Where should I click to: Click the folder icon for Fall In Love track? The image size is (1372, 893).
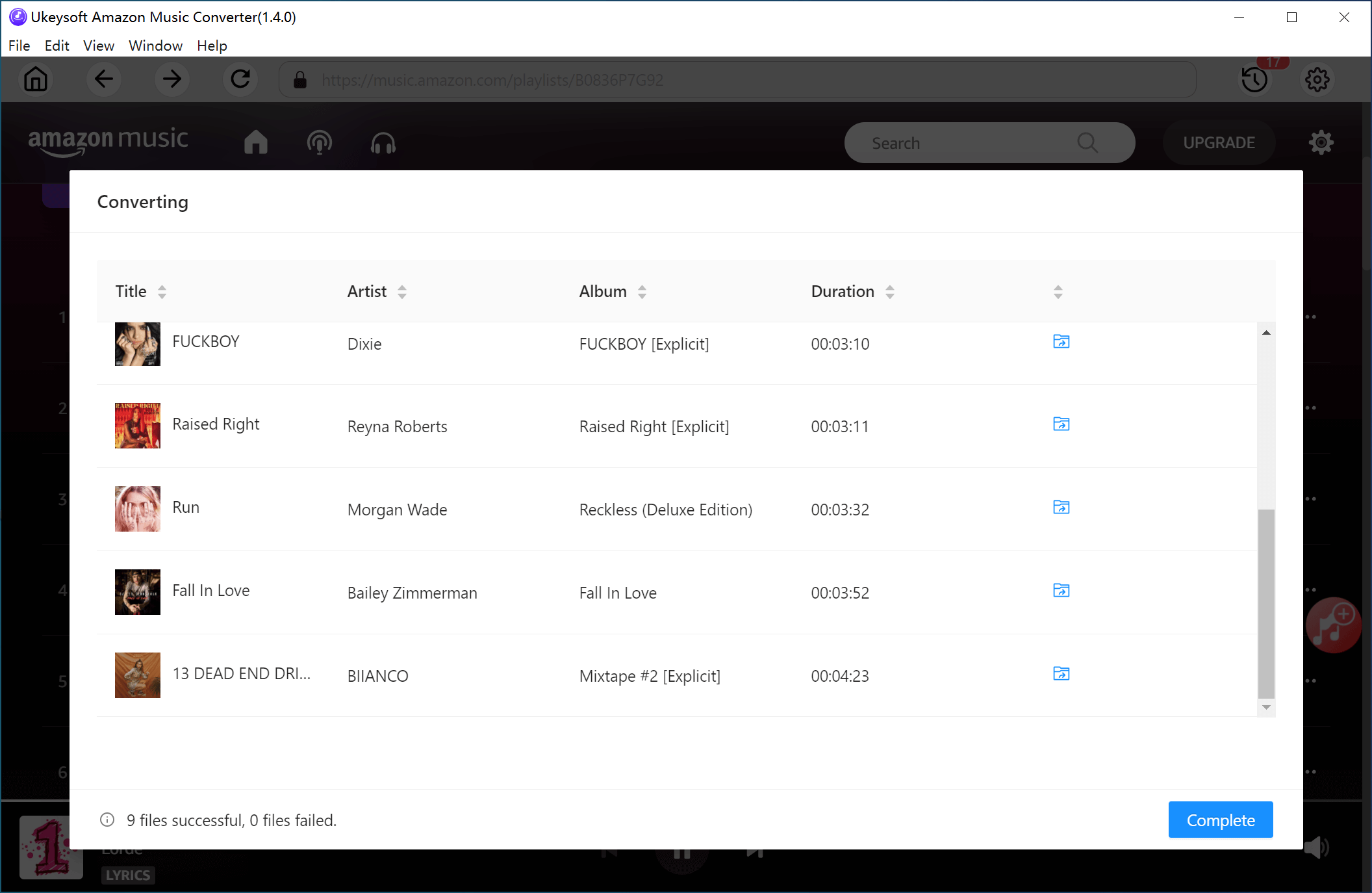pyautogui.click(x=1059, y=591)
